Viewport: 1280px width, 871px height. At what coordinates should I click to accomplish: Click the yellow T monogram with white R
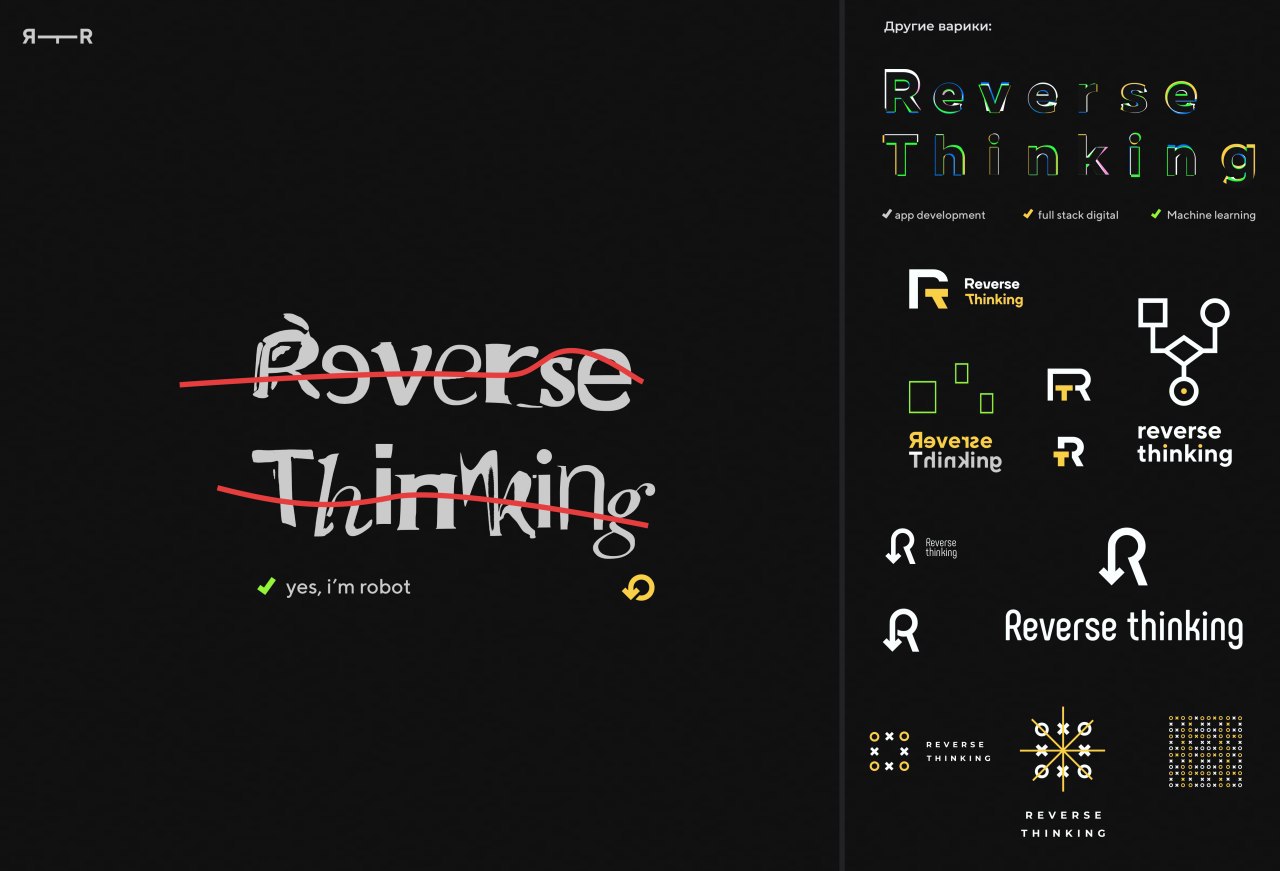pos(1069,452)
